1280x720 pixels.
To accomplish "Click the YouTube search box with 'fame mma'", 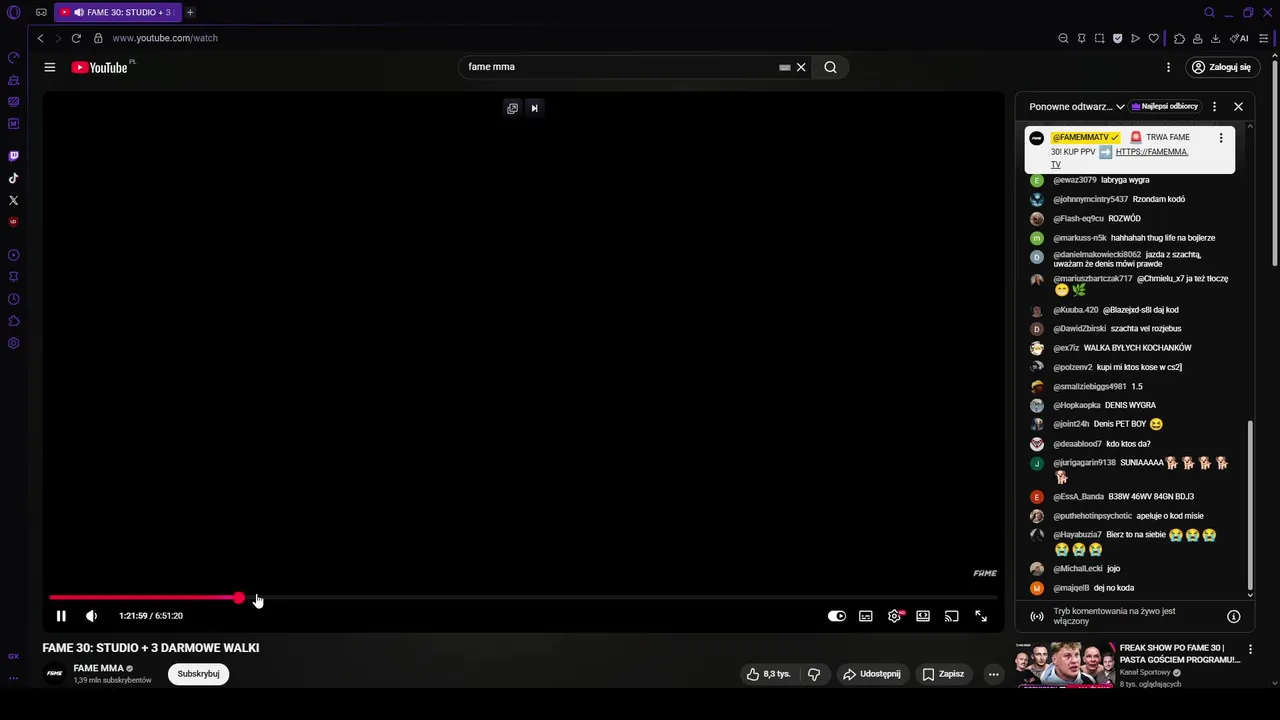I will (620, 67).
